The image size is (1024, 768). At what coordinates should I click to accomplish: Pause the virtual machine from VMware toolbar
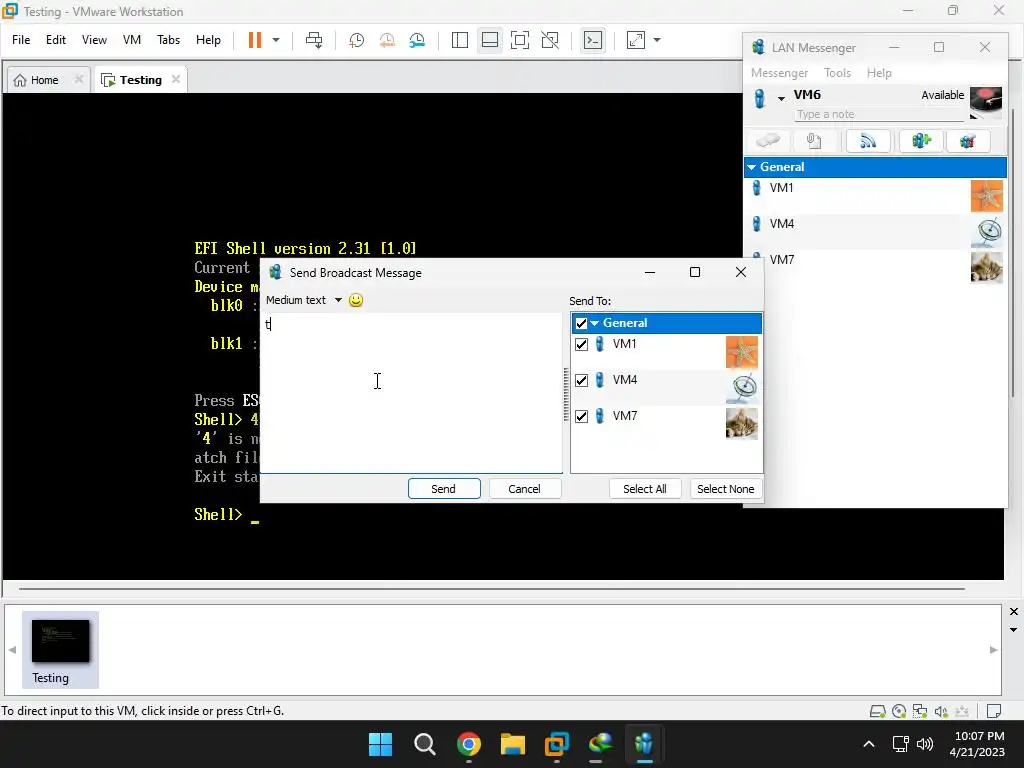pos(255,40)
